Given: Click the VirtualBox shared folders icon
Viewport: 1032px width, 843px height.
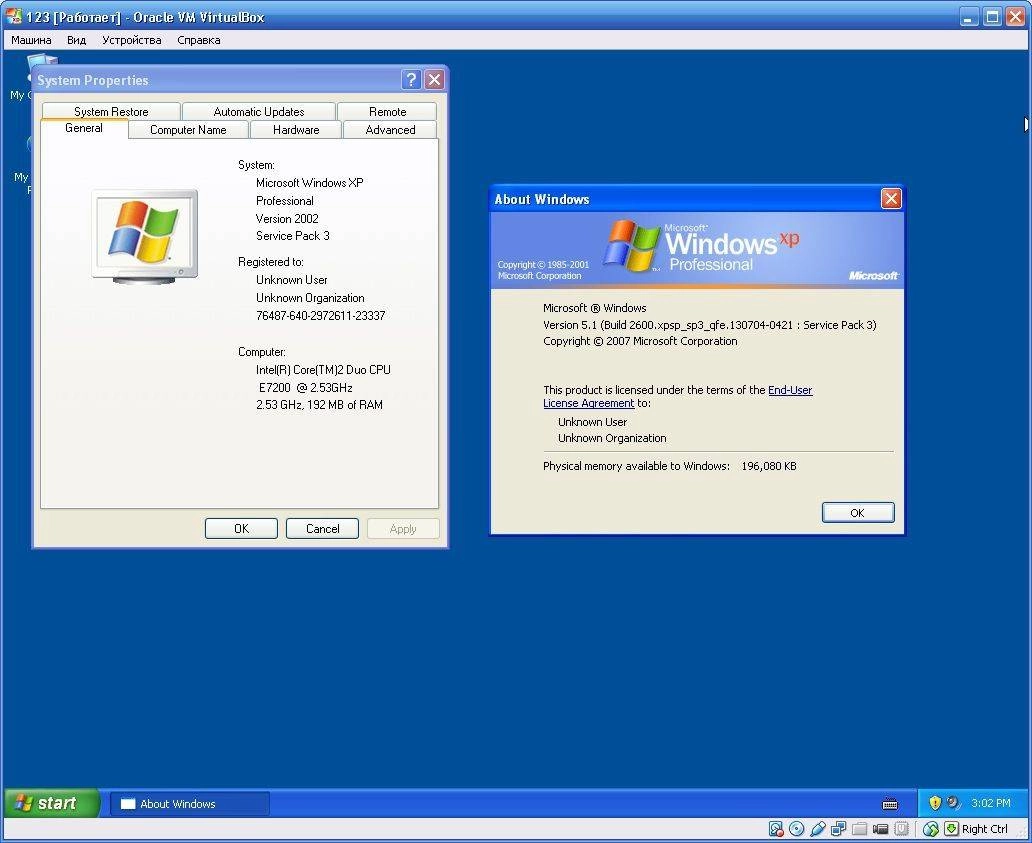Looking at the screenshot, I should pyautogui.click(x=859, y=829).
